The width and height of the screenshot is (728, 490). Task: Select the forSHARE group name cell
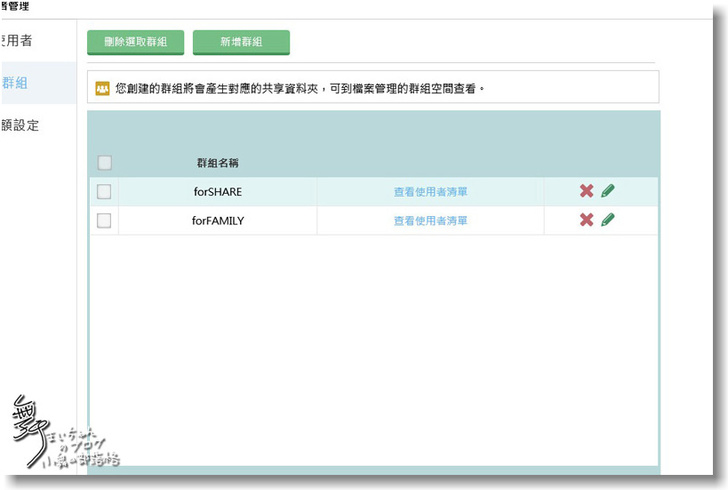tap(217, 192)
